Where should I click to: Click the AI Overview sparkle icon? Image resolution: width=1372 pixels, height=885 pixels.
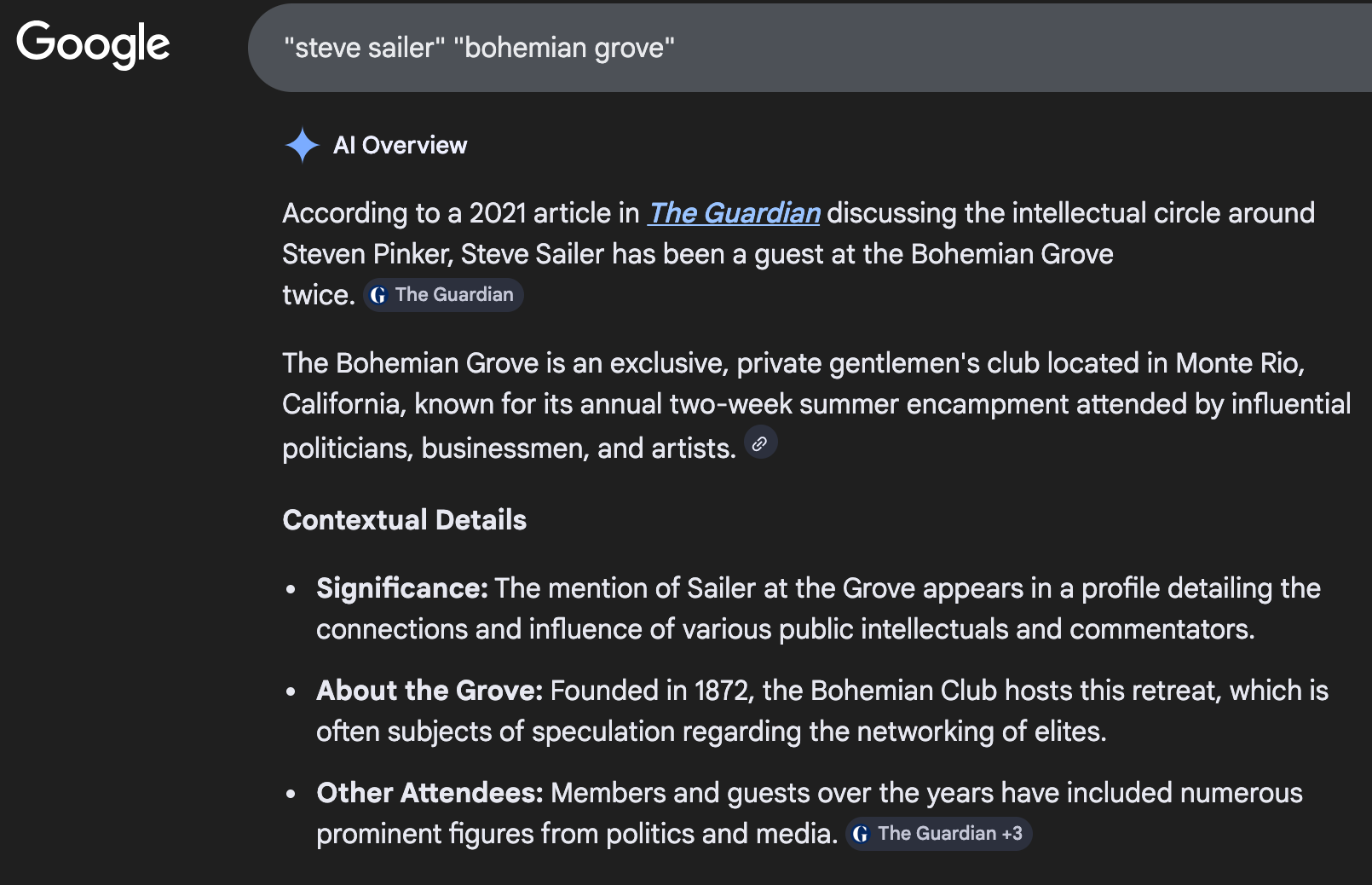tap(302, 145)
